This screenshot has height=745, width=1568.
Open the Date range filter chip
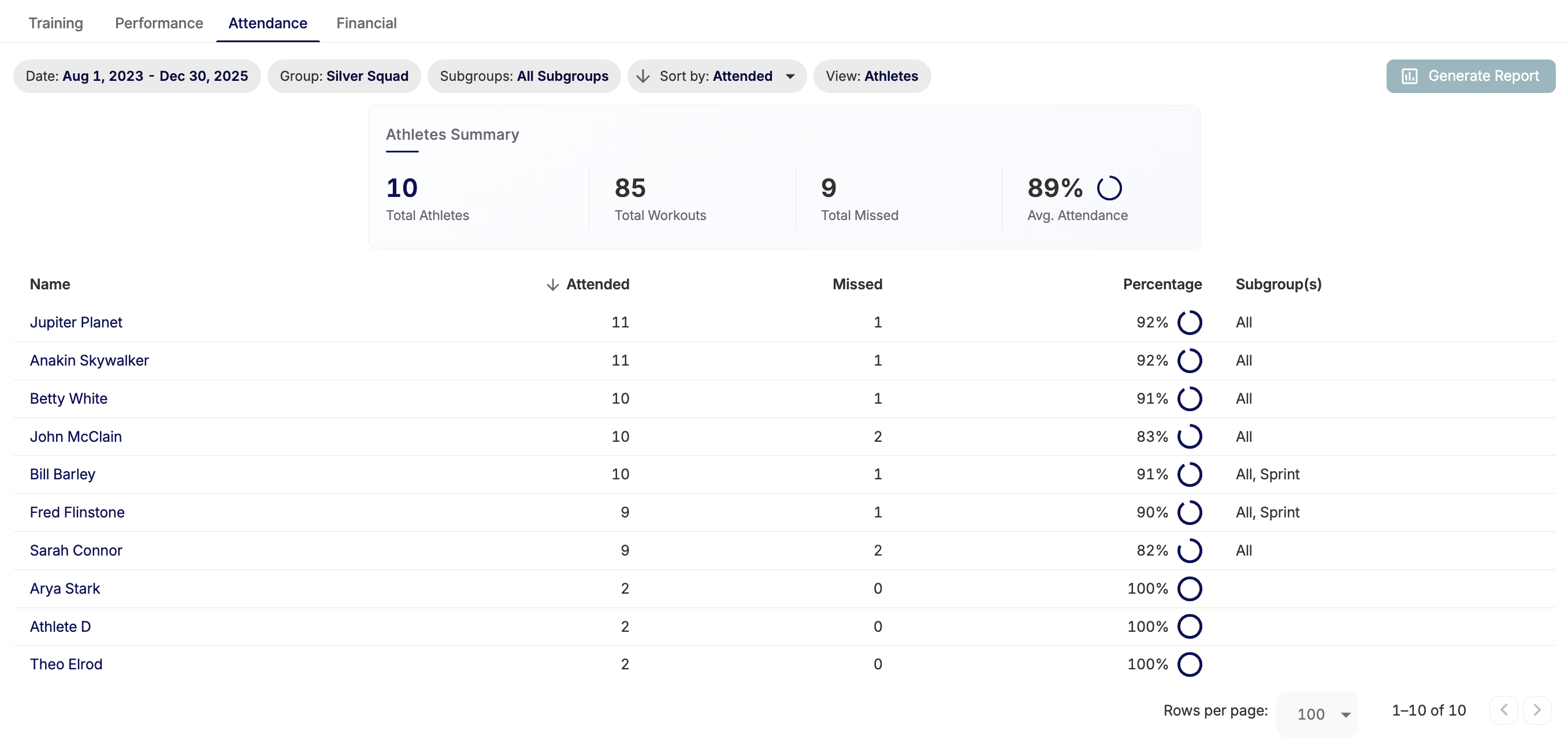[137, 76]
